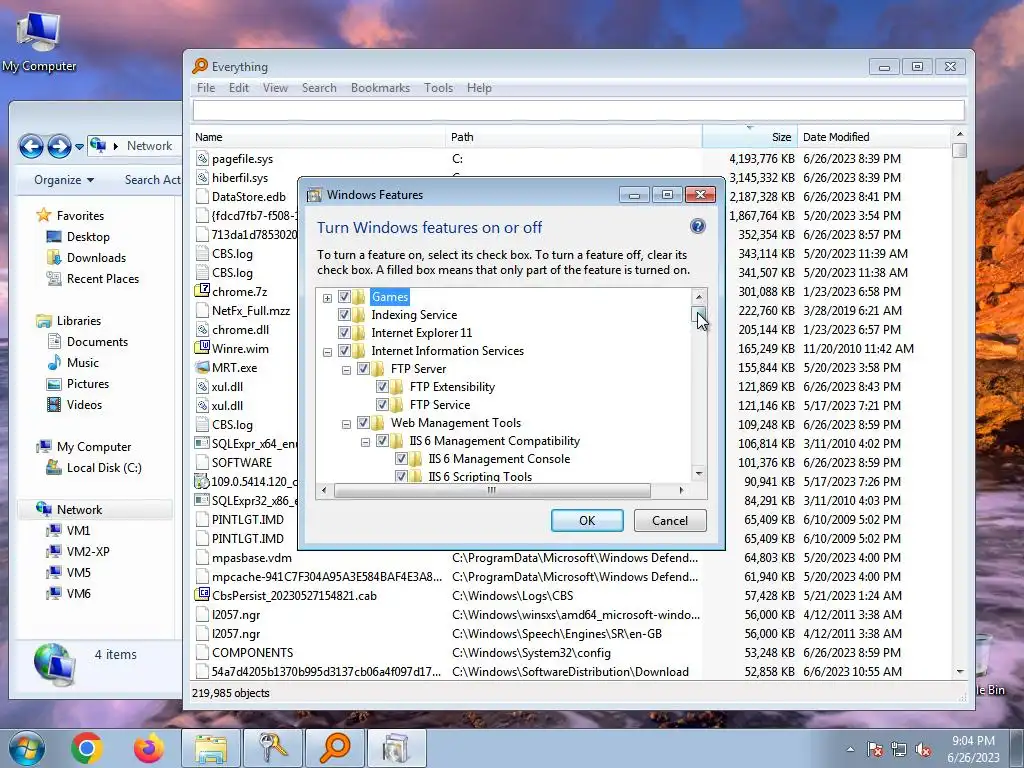Viewport: 1024px width, 768px height.
Task: Uncheck the Indexing Service checkbox
Action: click(344, 315)
